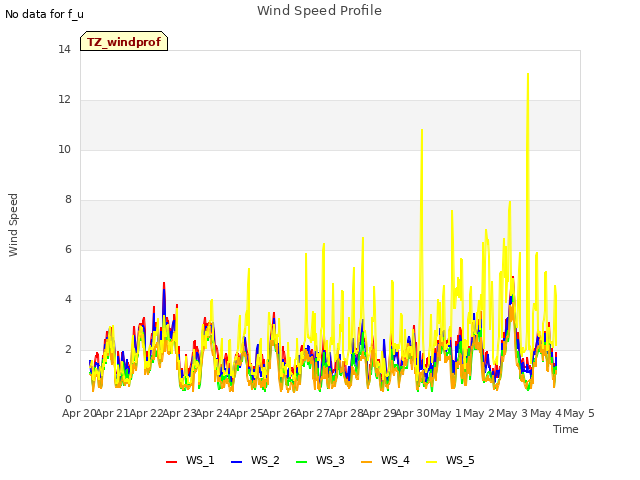Click the May 3 x-axis tick label
Image resolution: width=640 pixels, height=480 pixels.
[512, 413]
